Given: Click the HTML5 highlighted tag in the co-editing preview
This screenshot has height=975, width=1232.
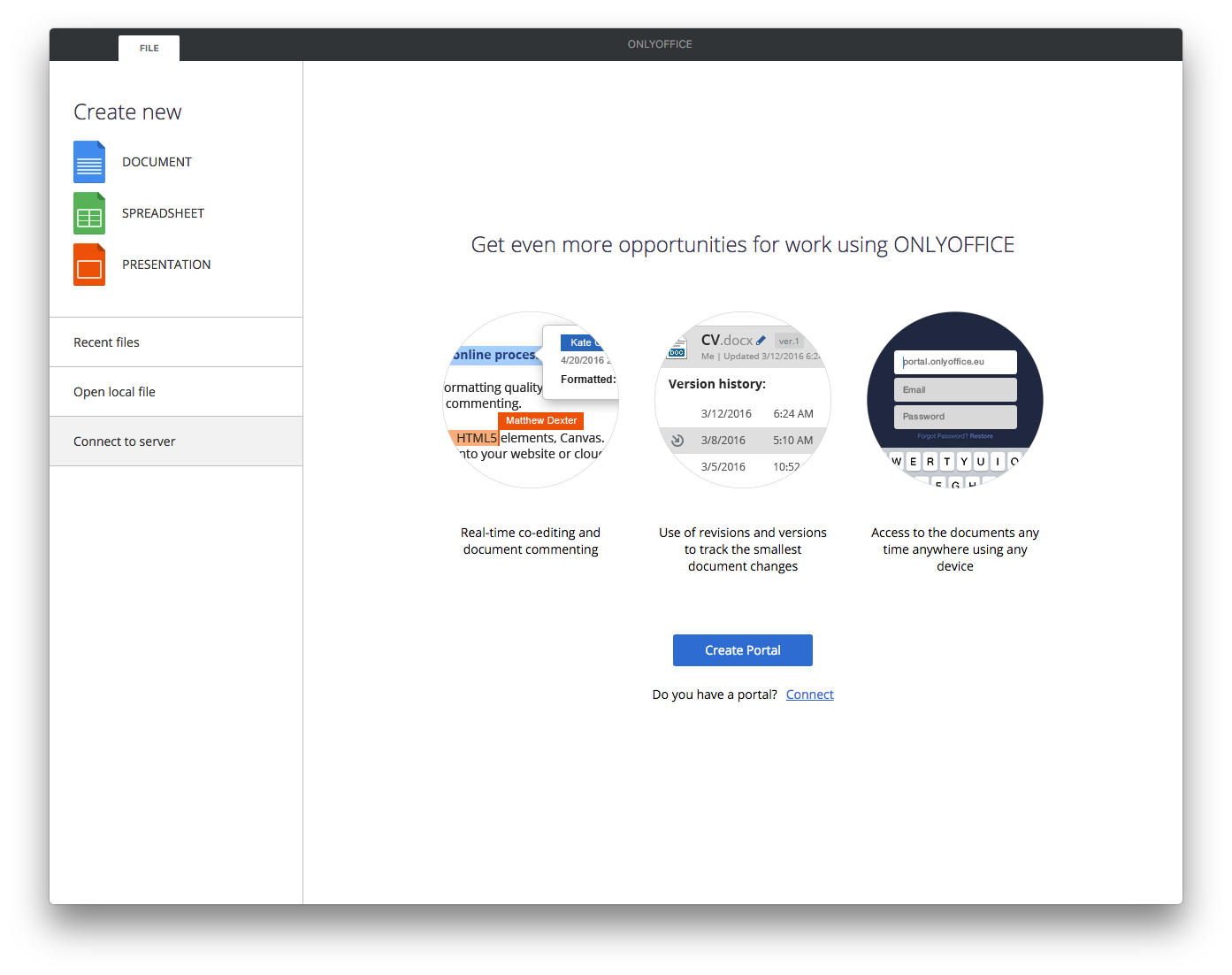Looking at the screenshot, I should (476, 437).
